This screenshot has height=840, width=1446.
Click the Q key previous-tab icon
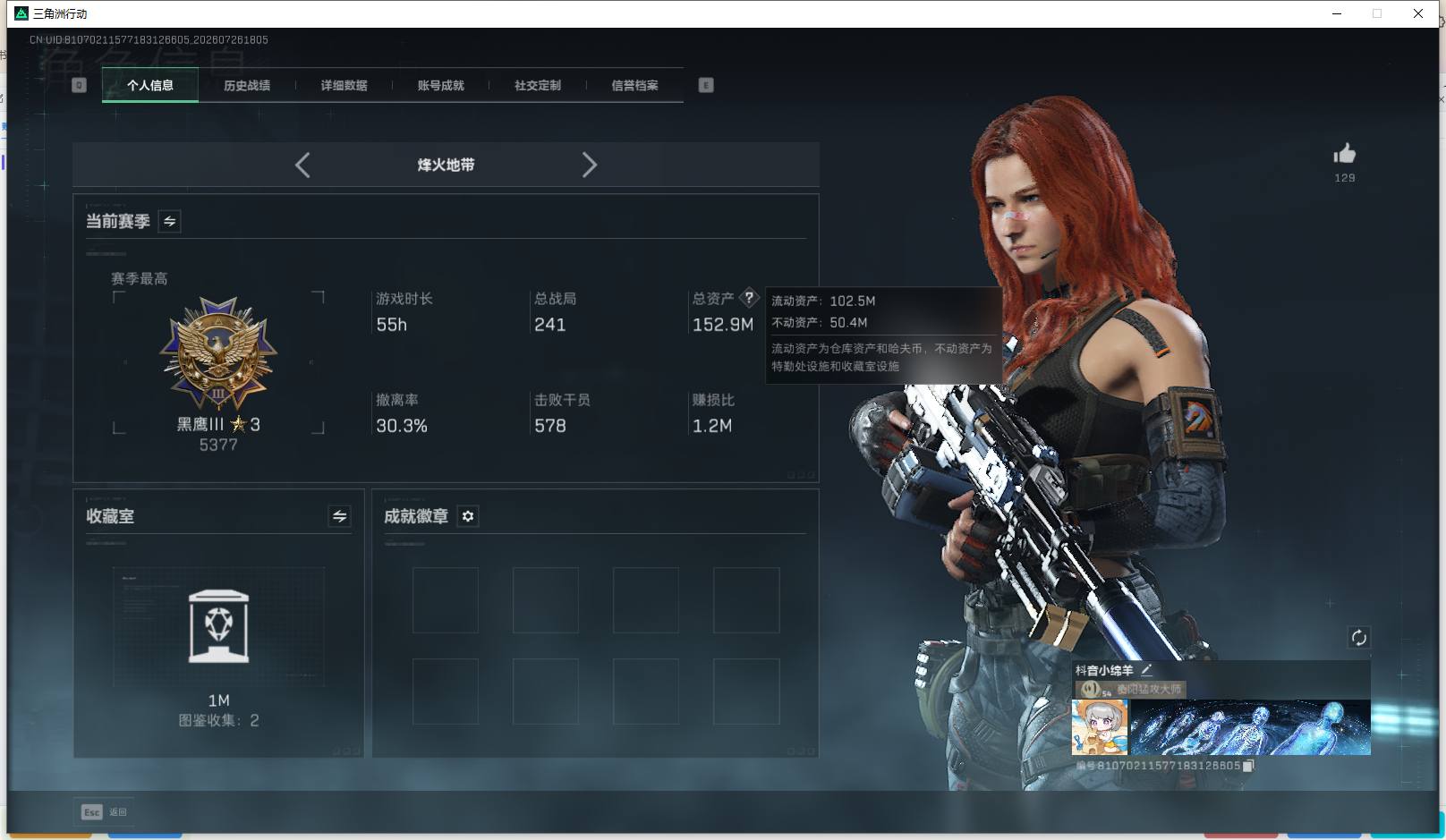(x=79, y=85)
